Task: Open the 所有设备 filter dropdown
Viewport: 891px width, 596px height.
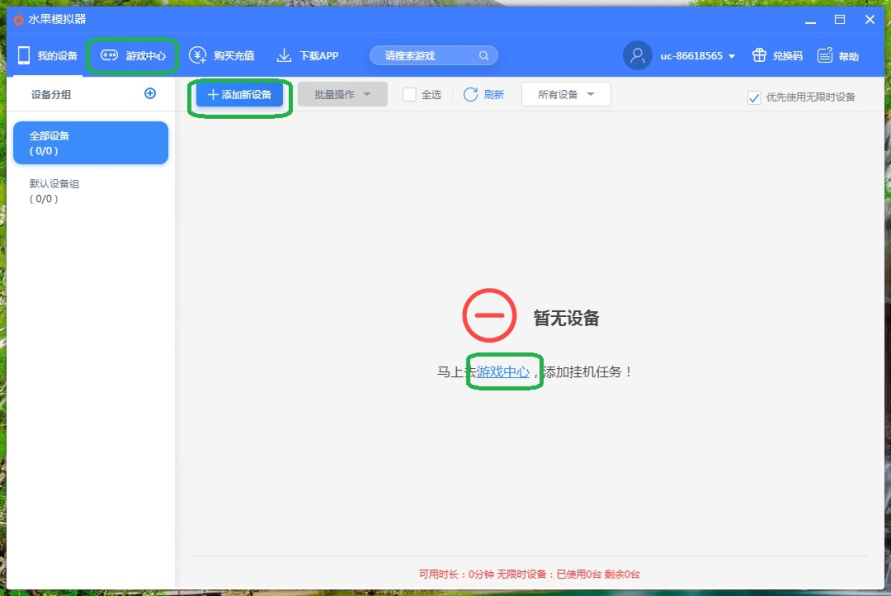Action: click(566, 94)
